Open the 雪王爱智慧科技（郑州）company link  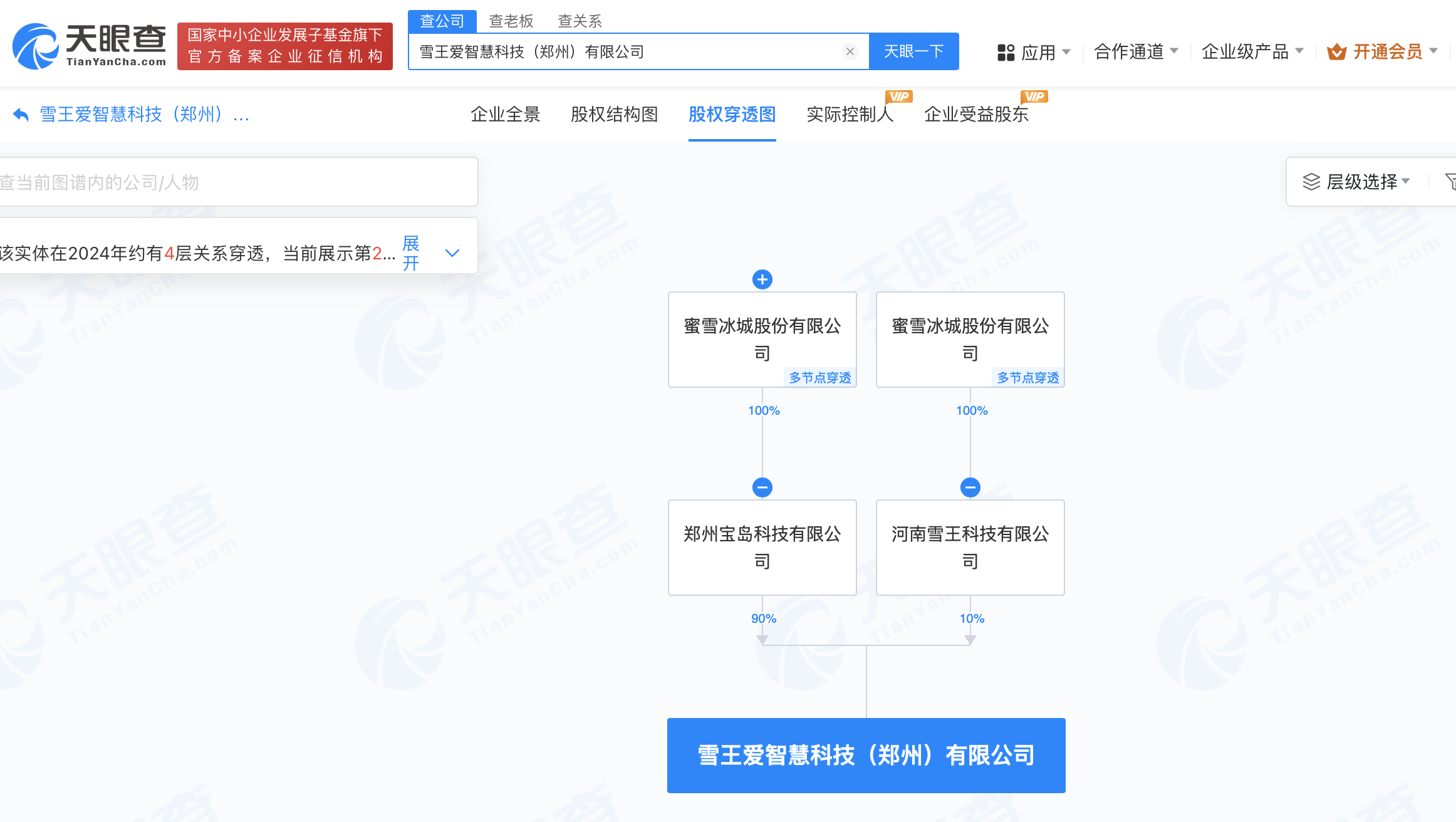coord(145,115)
